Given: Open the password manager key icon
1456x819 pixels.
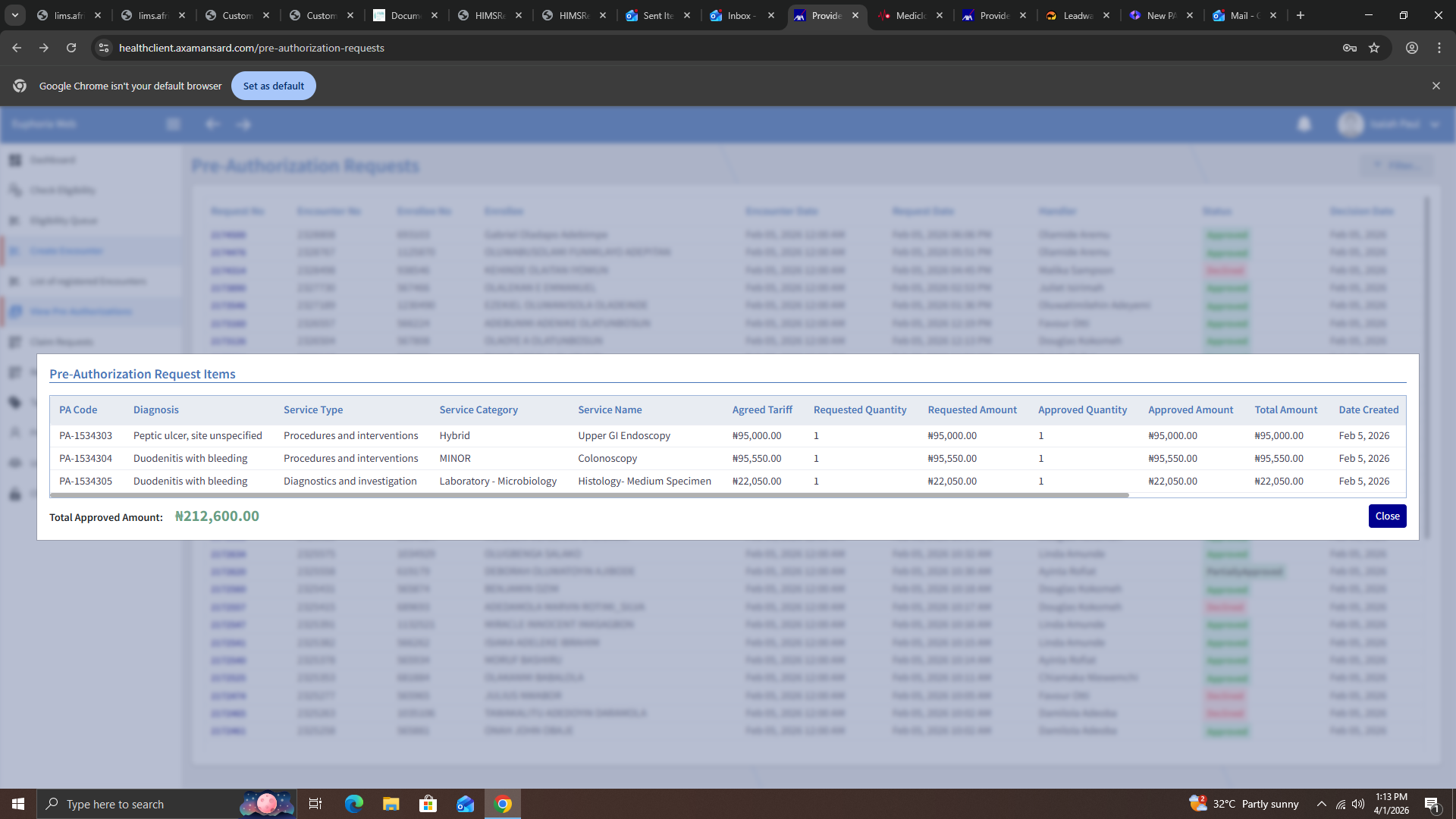Looking at the screenshot, I should point(1349,48).
